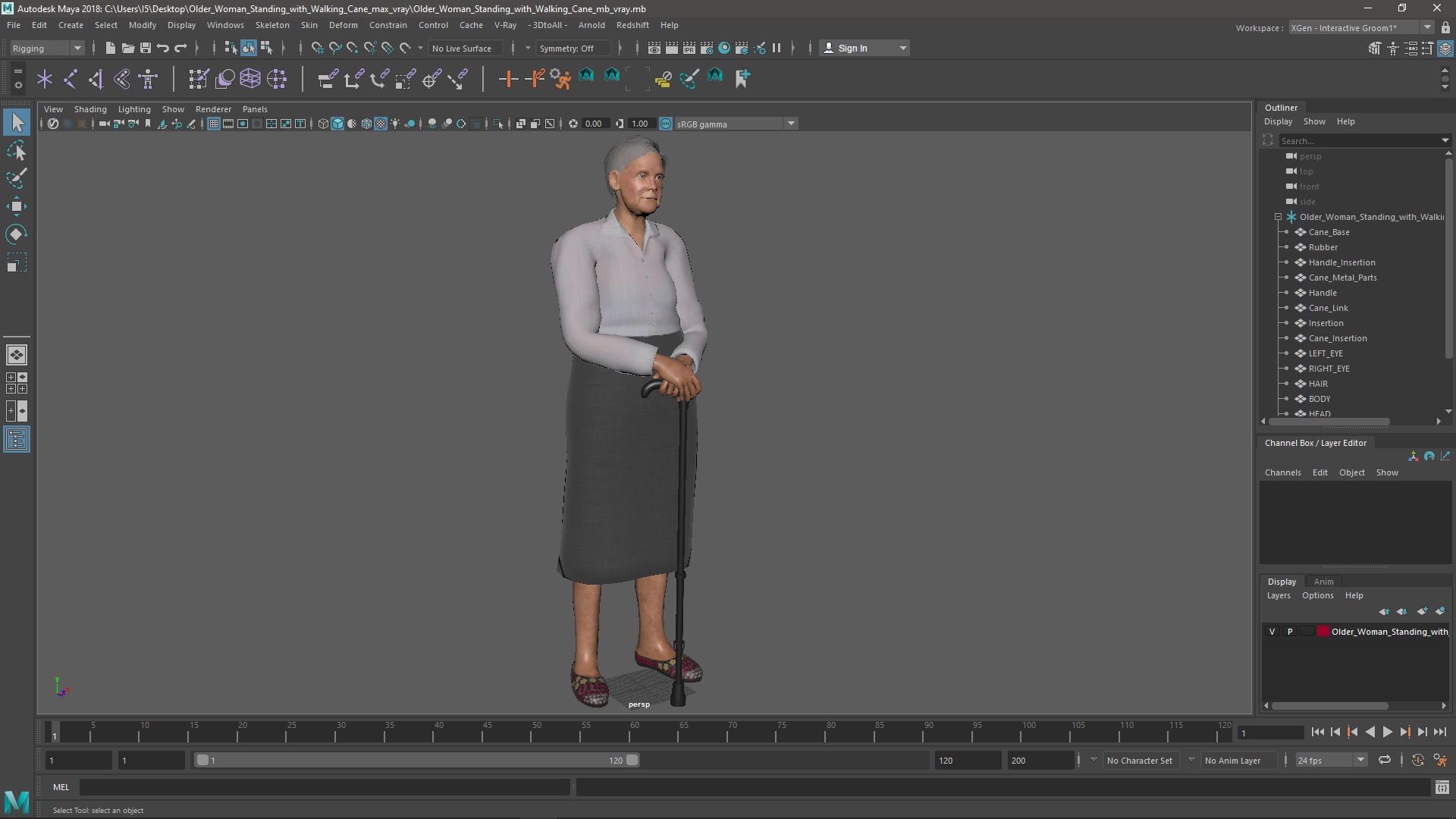Screen dimensions: 1456x819
Task: Choose the Paint Selection tool
Action: 17,179
